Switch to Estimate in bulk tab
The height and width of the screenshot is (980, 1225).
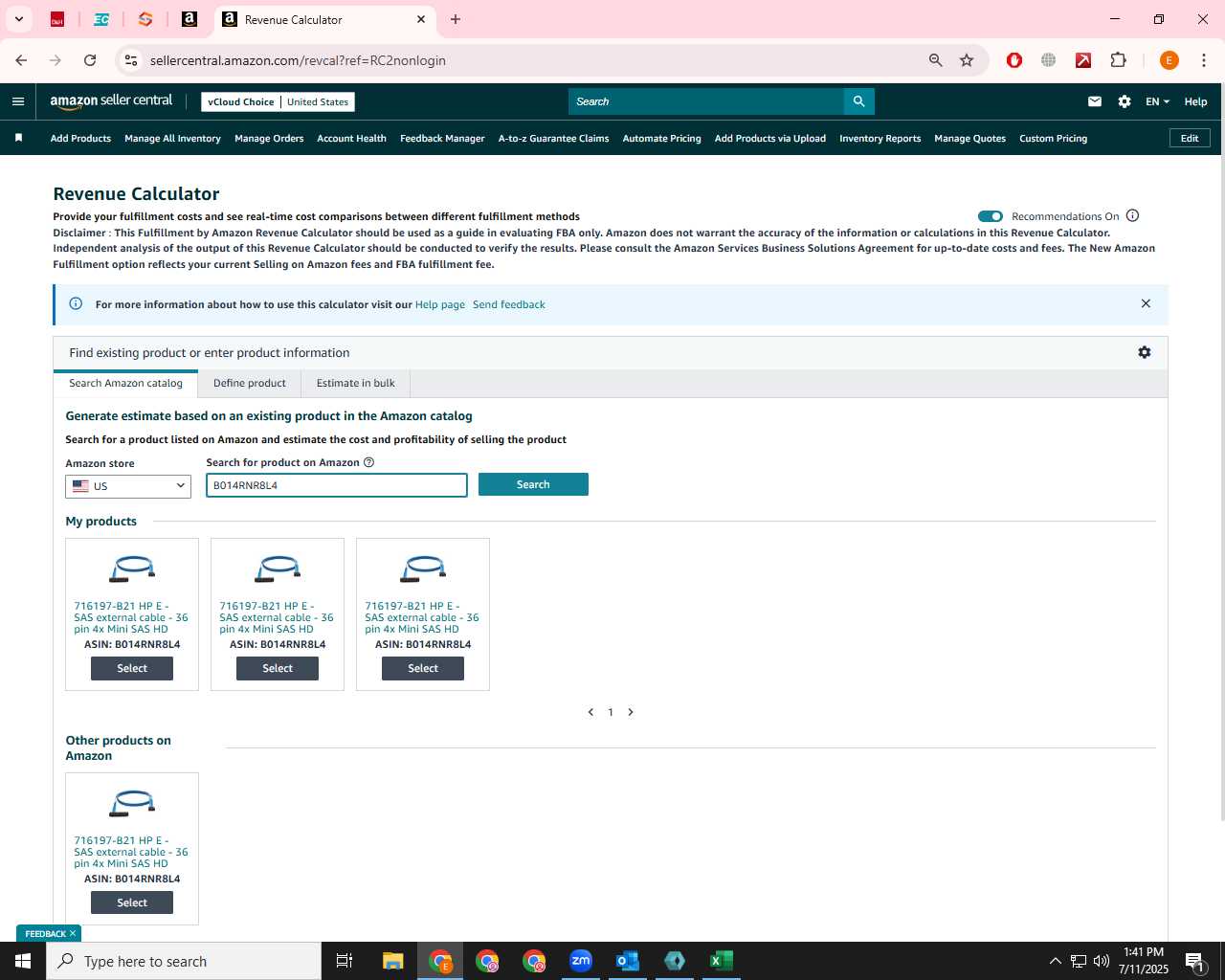tap(356, 383)
